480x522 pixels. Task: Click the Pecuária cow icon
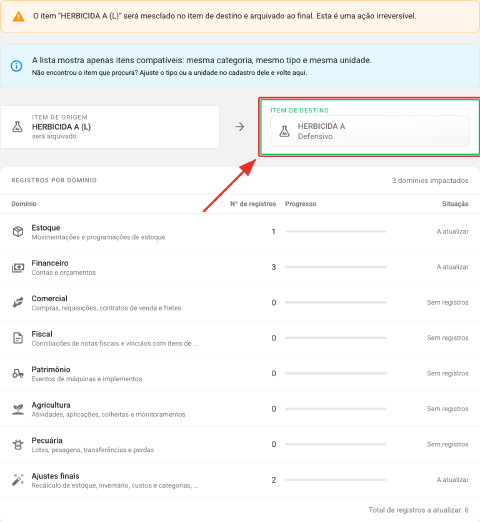click(x=18, y=445)
